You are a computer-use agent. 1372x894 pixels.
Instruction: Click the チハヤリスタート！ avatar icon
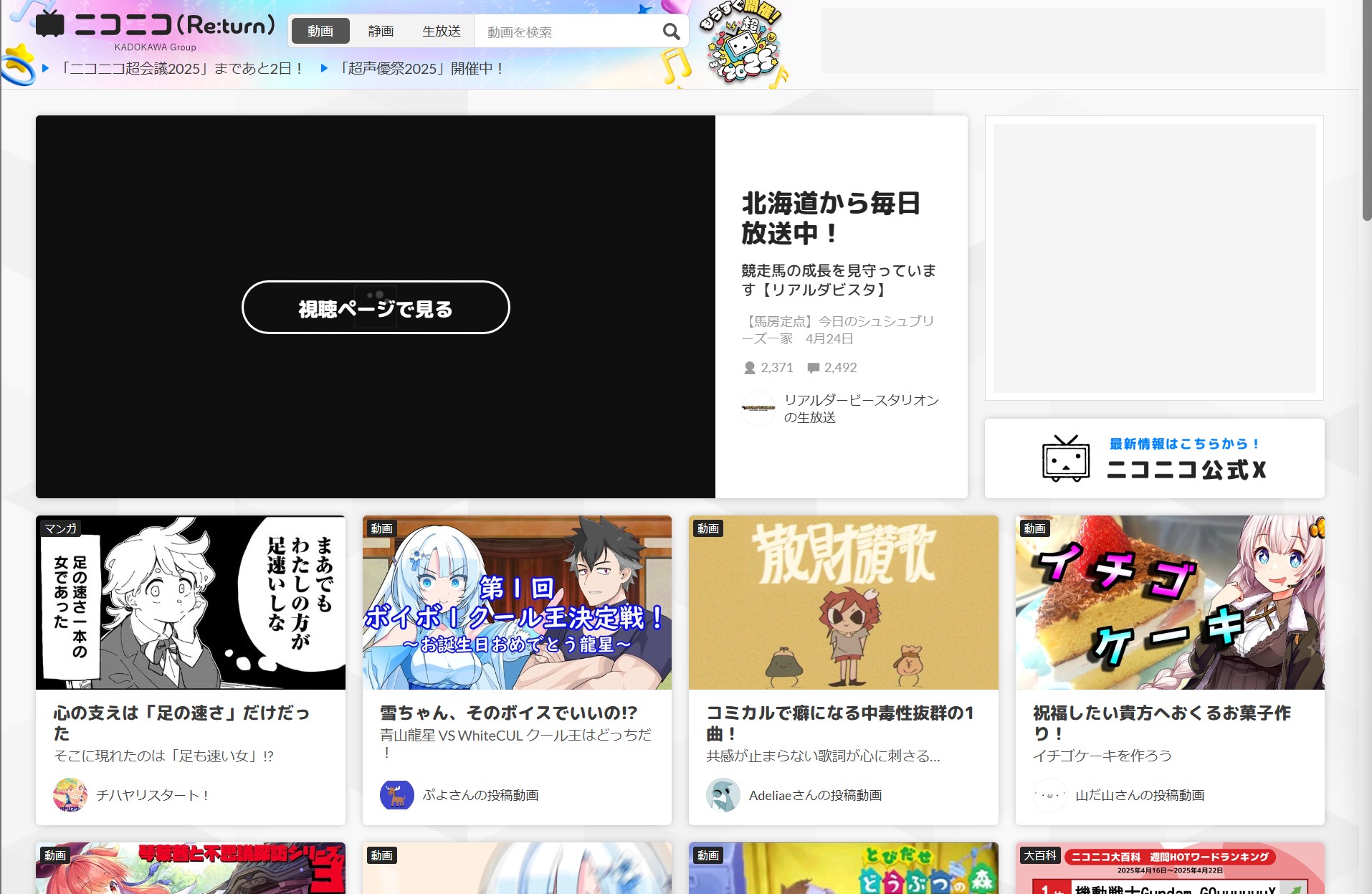click(x=70, y=795)
